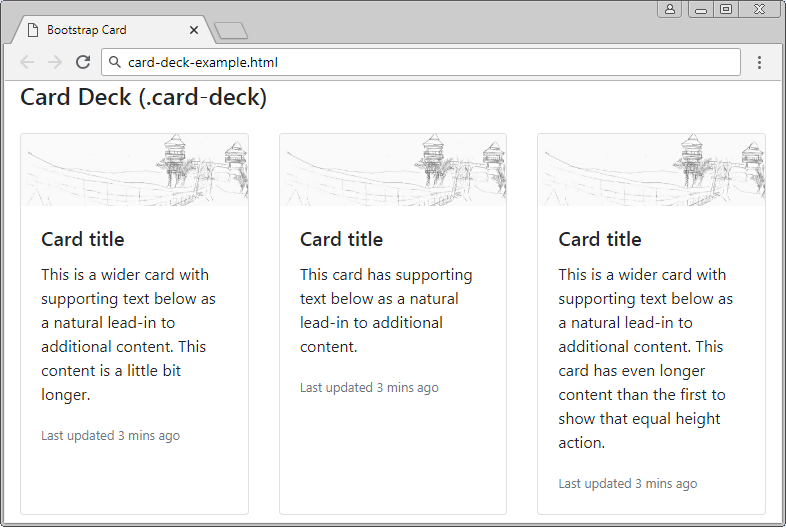This screenshot has width=786, height=528.
Task: Click the Card Deck (.card-deck) heading
Action: click(x=143, y=97)
